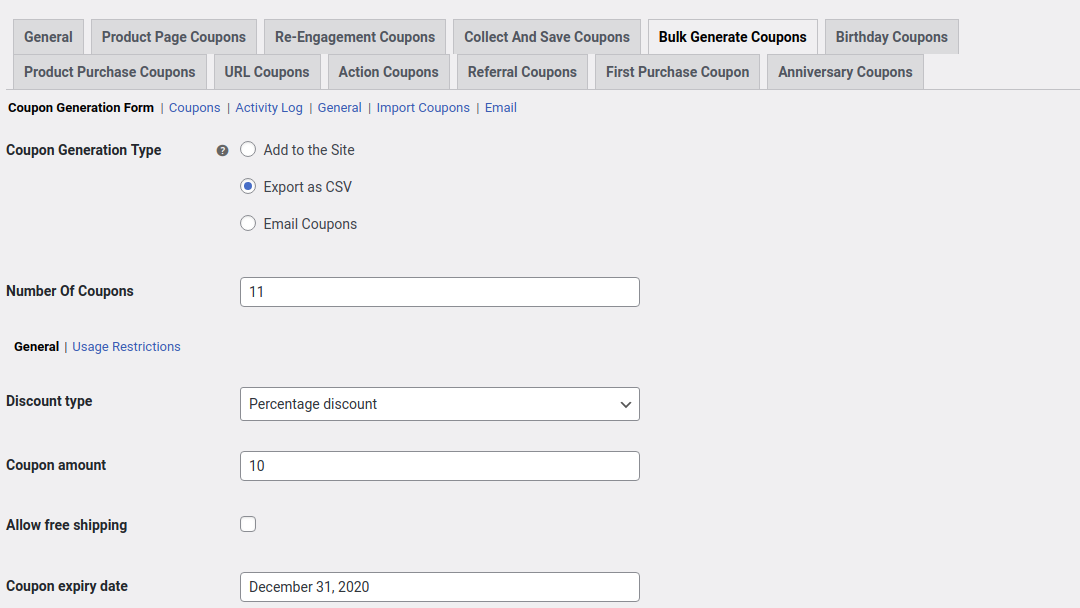This screenshot has height=608, width=1080.
Task: Click the Coupon amount input field
Action: pyautogui.click(x=439, y=466)
